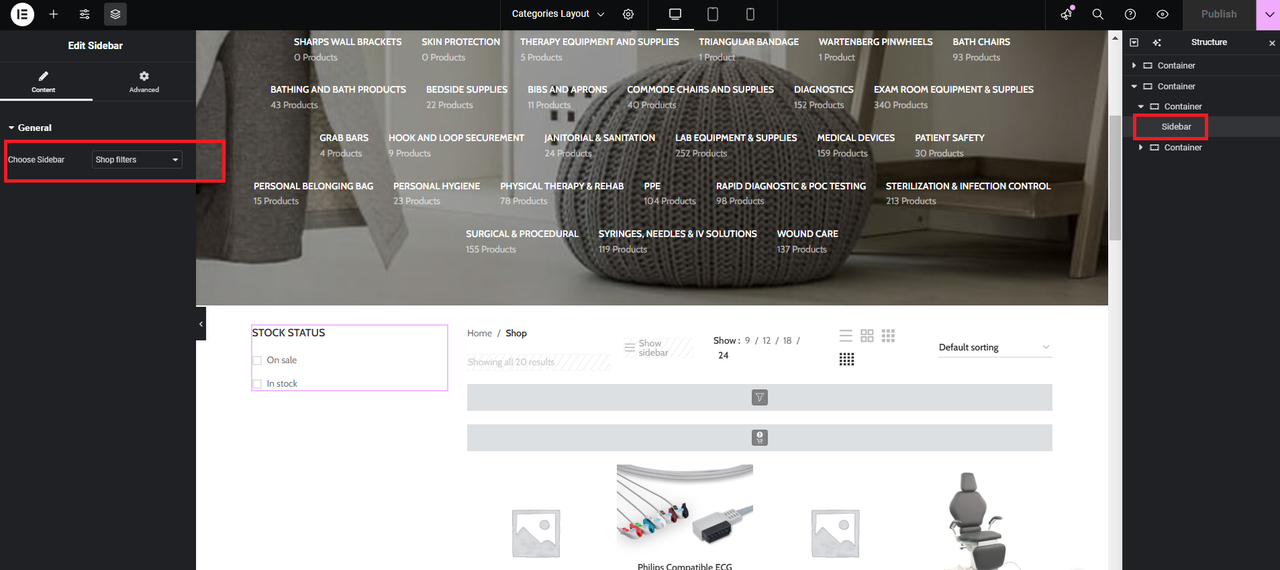Show 12 products per page

(767, 341)
